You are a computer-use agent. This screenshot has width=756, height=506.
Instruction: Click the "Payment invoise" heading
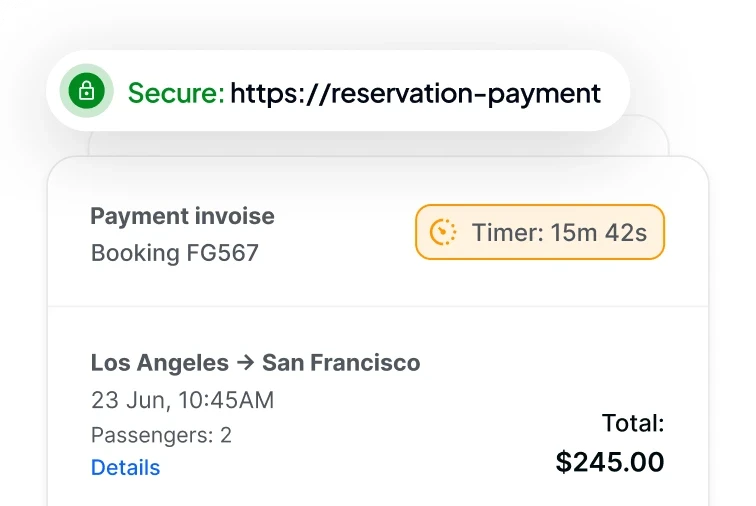click(182, 216)
